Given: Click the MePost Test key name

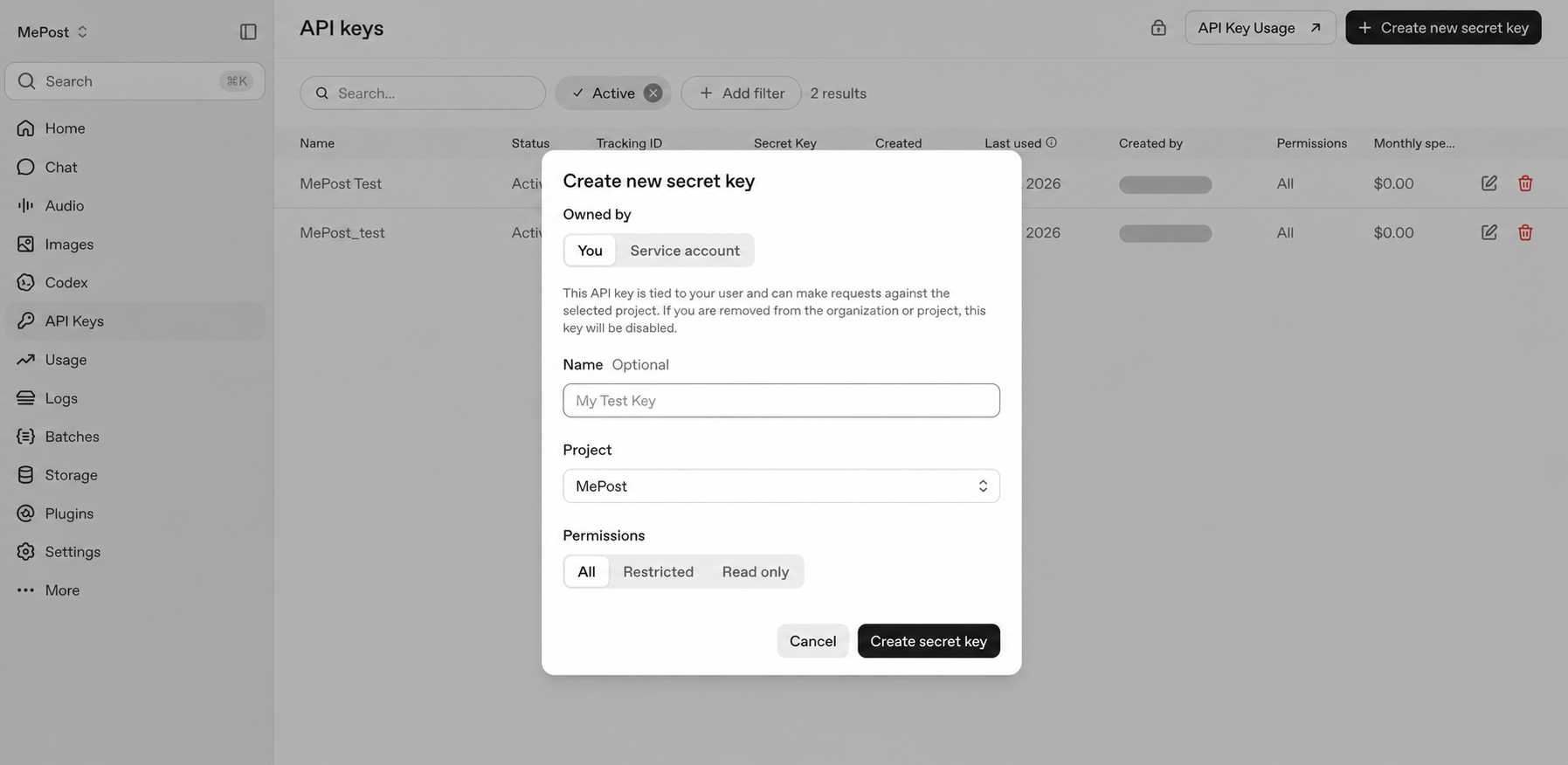Looking at the screenshot, I should (x=341, y=183).
